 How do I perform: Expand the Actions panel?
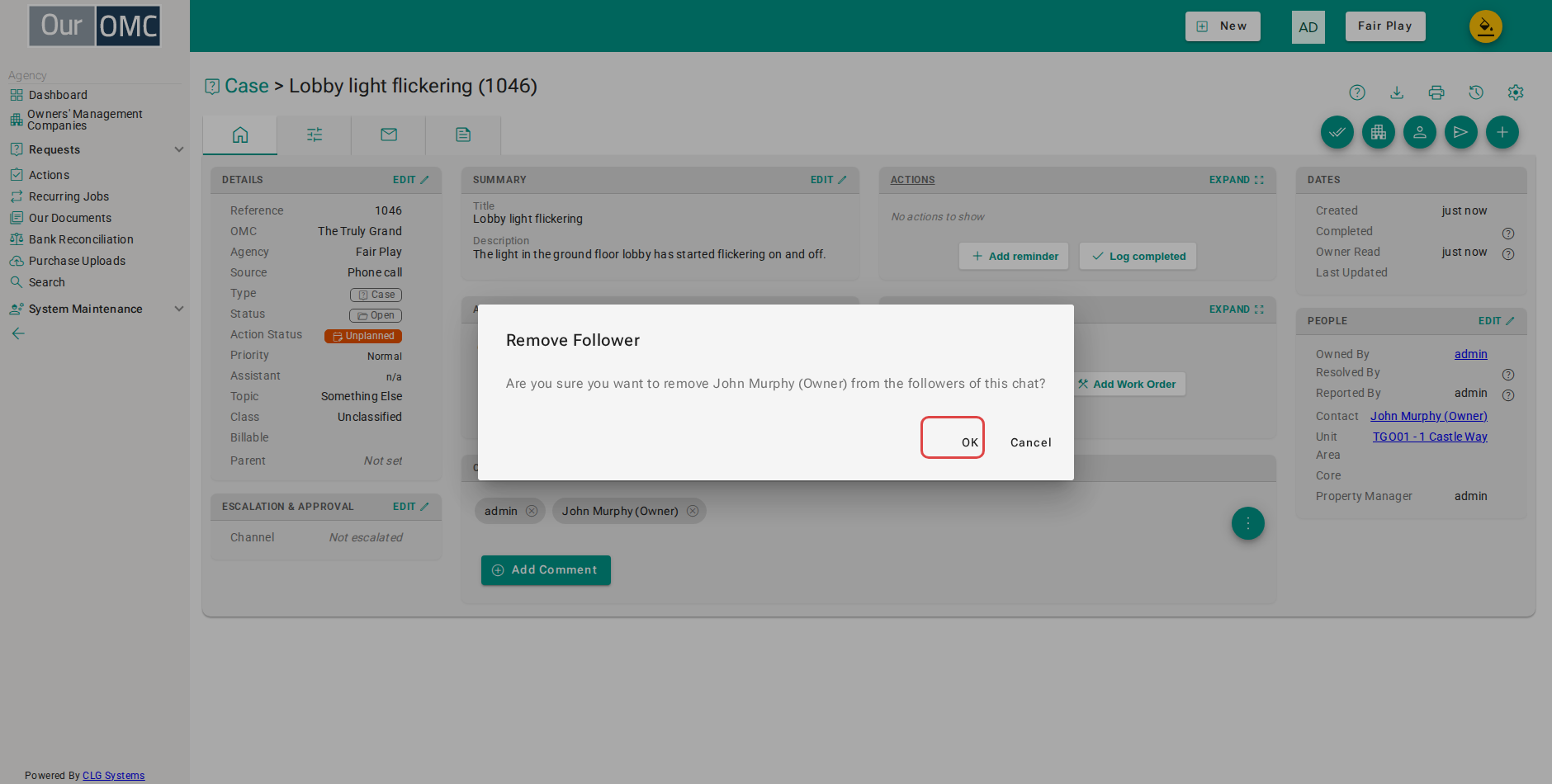coord(1237,180)
